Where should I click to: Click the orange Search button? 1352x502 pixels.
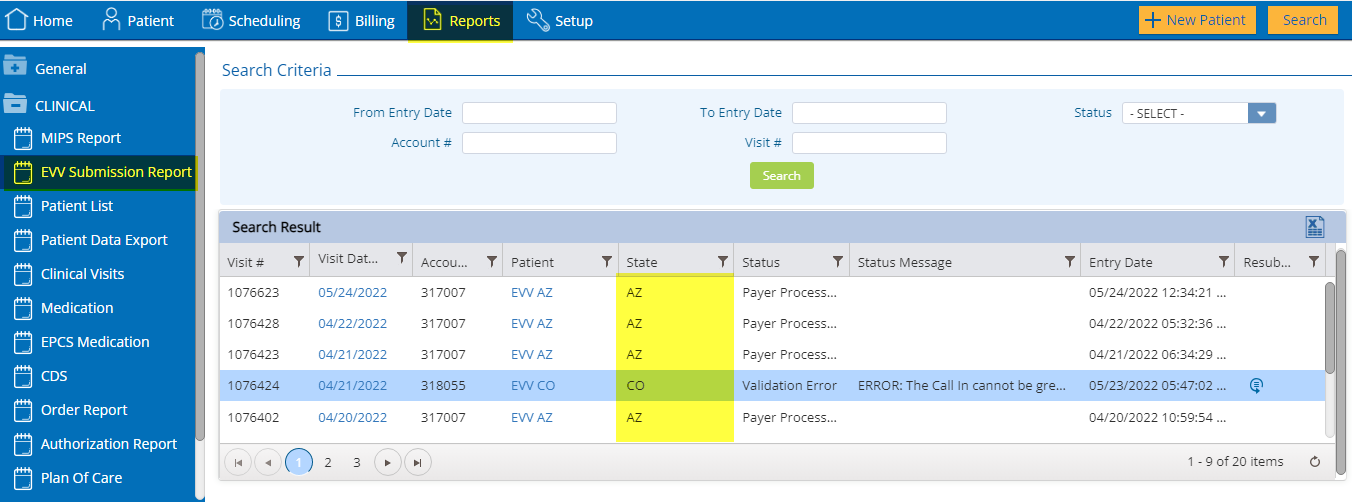(1304, 20)
